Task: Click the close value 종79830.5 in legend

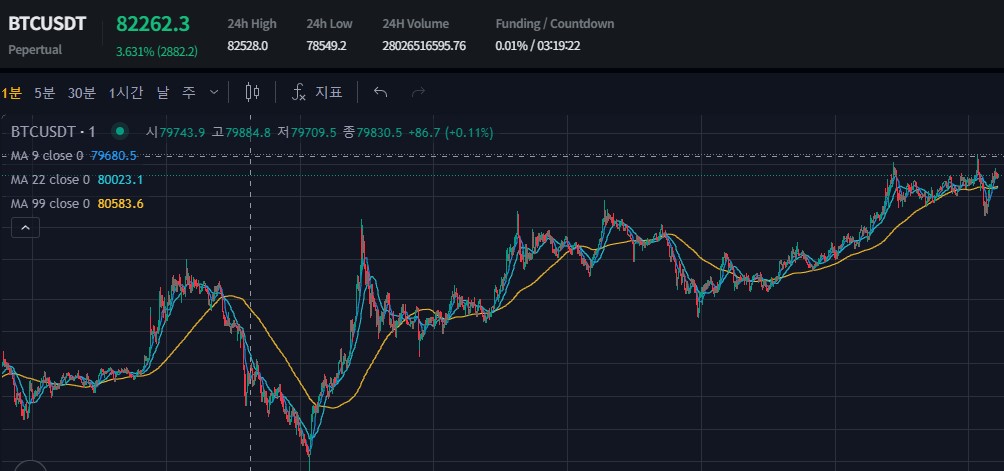Action: pyautogui.click(x=373, y=132)
